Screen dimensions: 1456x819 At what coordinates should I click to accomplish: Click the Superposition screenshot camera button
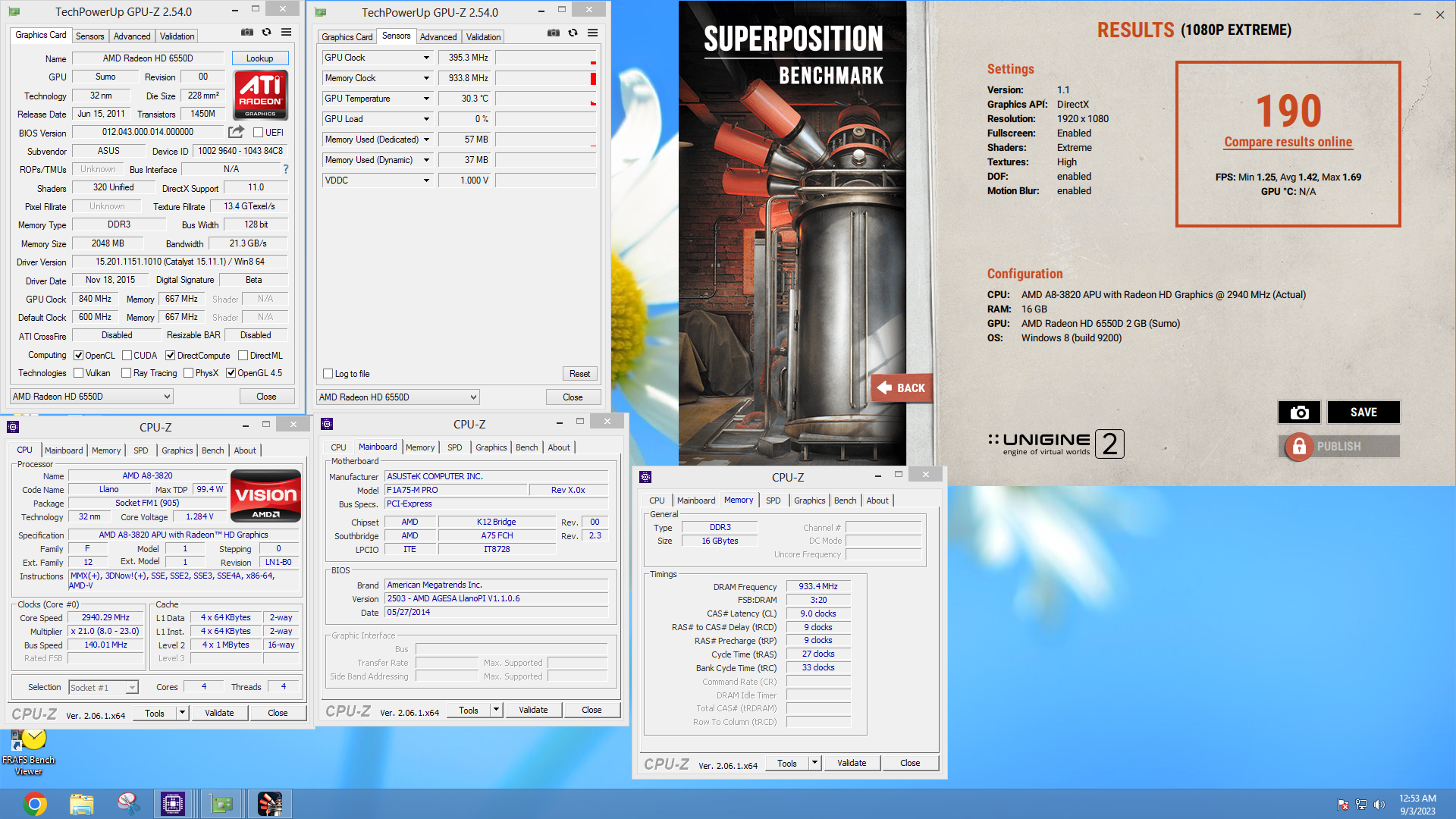pyautogui.click(x=1299, y=412)
